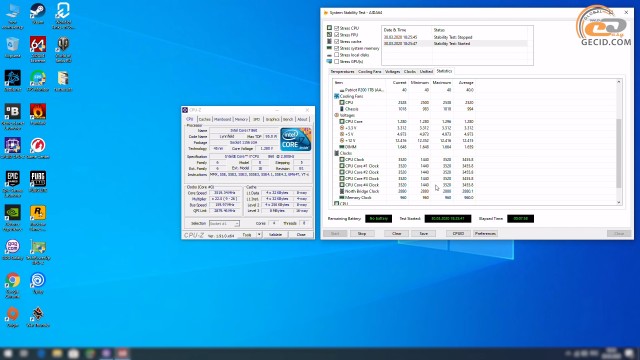The width and height of the screenshot is (640, 360).
Task: Click the Save button in AIDA64
Action: [x=424, y=233]
